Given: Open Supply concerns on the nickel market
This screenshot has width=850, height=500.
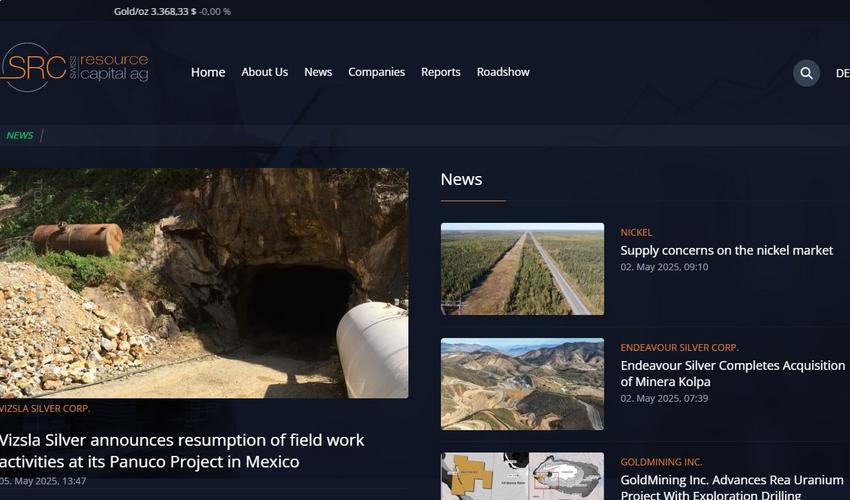Looking at the screenshot, I should point(726,251).
